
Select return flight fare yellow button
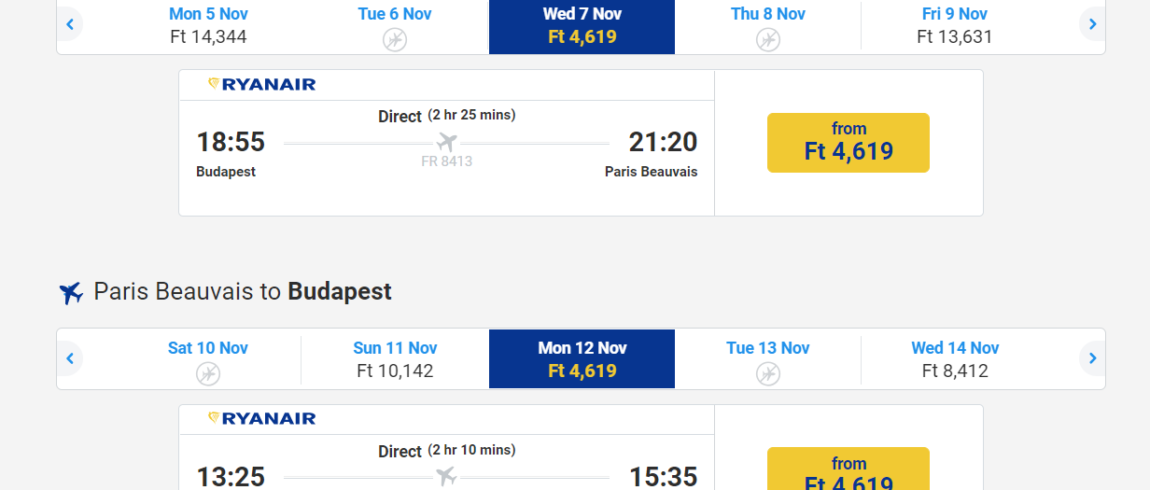pyautogui.click(x=848, y=469)
